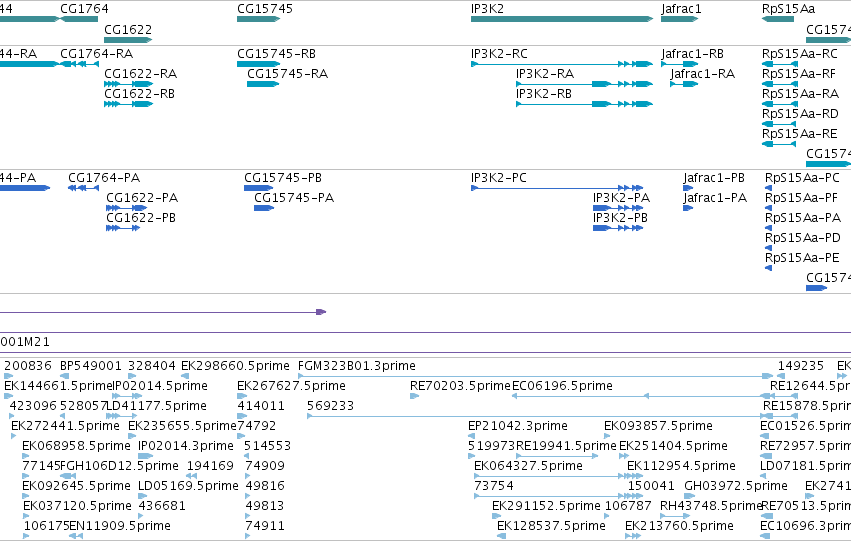Click the RpS15Aa-RD transcript
The image size is (851, 541).
[x=779, y=124]
